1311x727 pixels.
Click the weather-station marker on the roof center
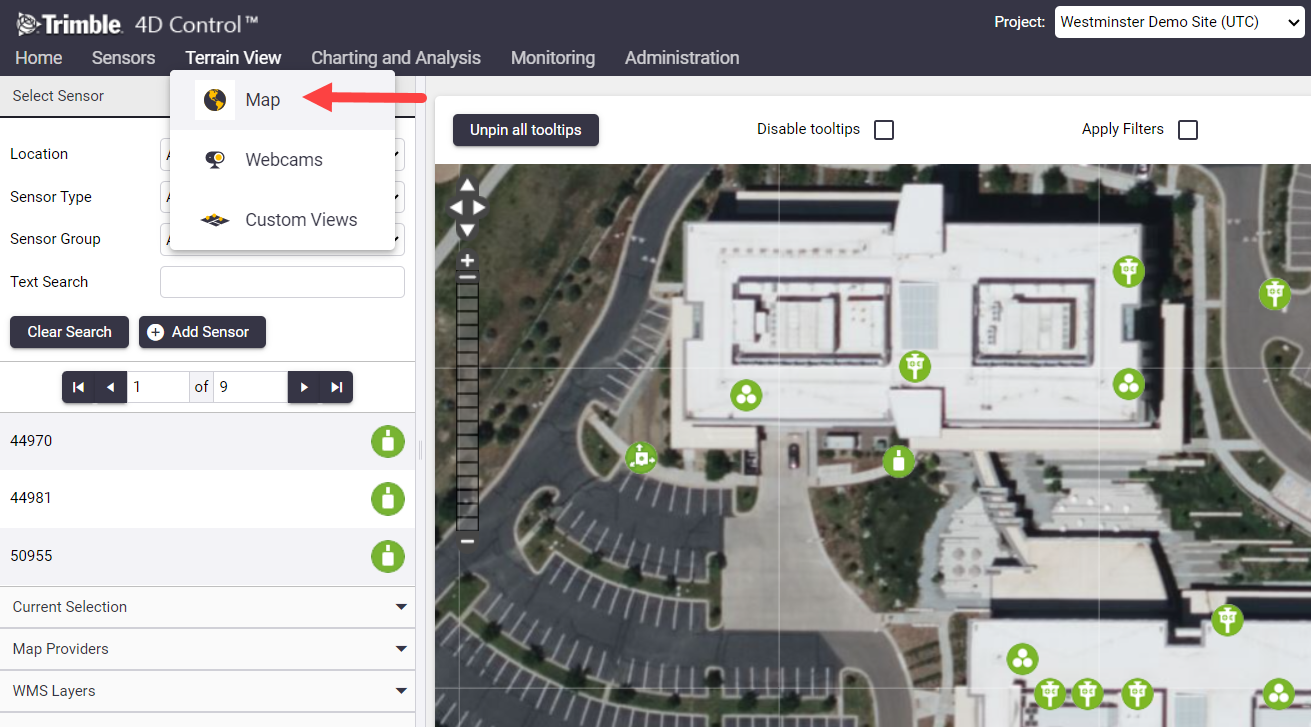pyautogui.click(x=914, y=366)
